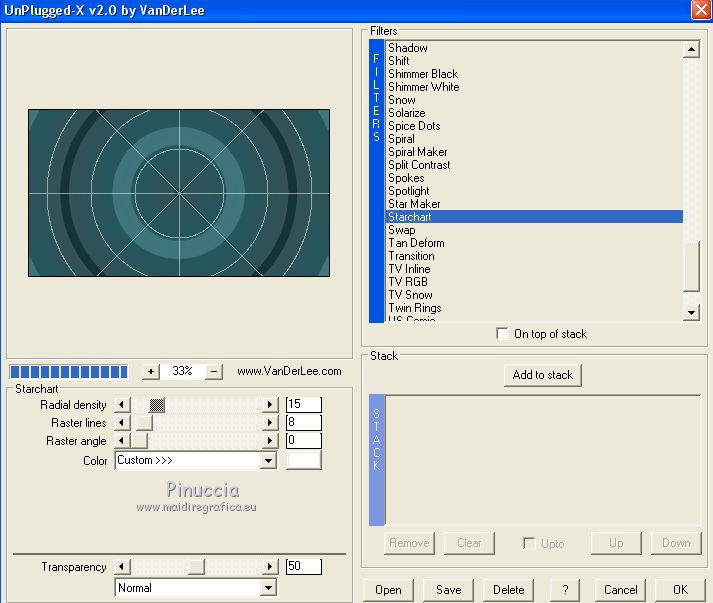This screenshot has width=713, height=603.
Task: Expand the Normal blend mode dropdown
Action: pos(268,589)
